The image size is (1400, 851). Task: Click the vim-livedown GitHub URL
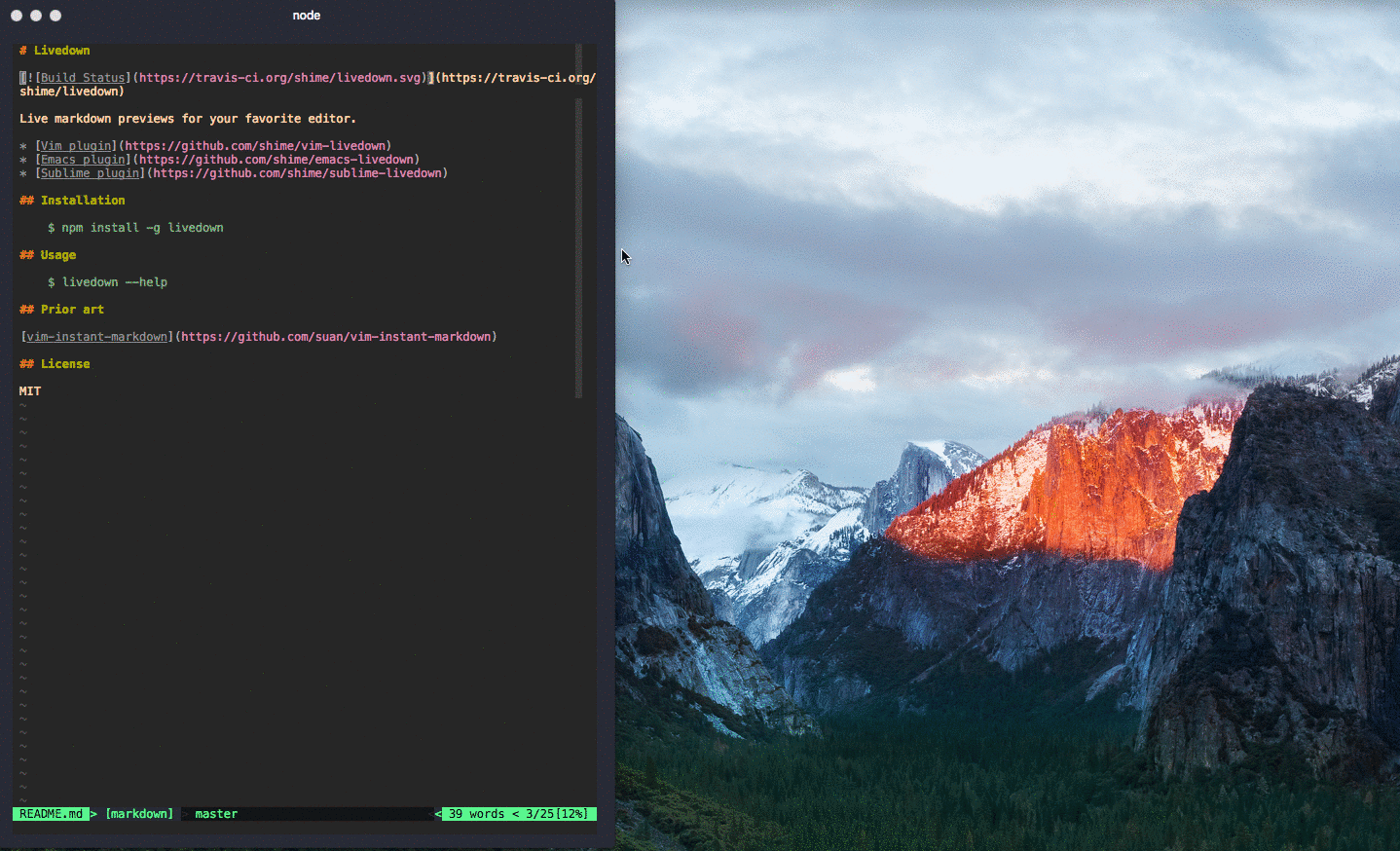[255, 146]
